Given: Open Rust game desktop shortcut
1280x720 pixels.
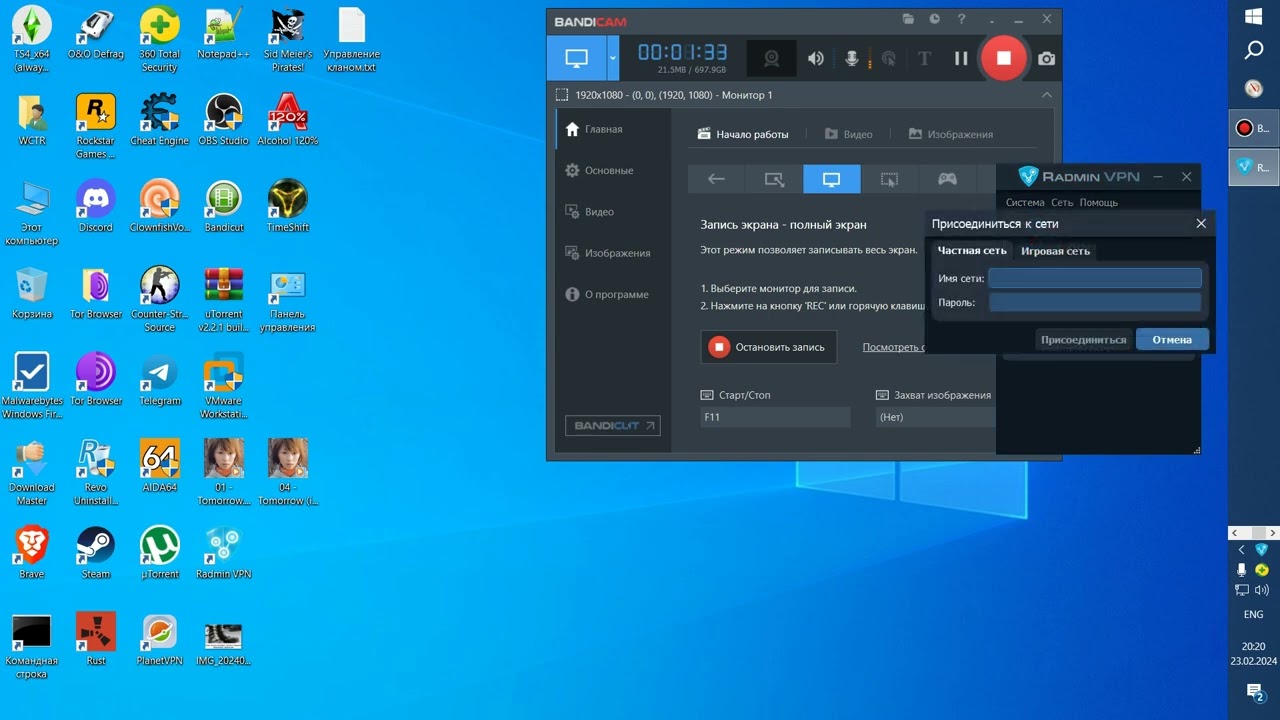Looking at the screenshot, I should pyautogui.click(x=96, y=640).
